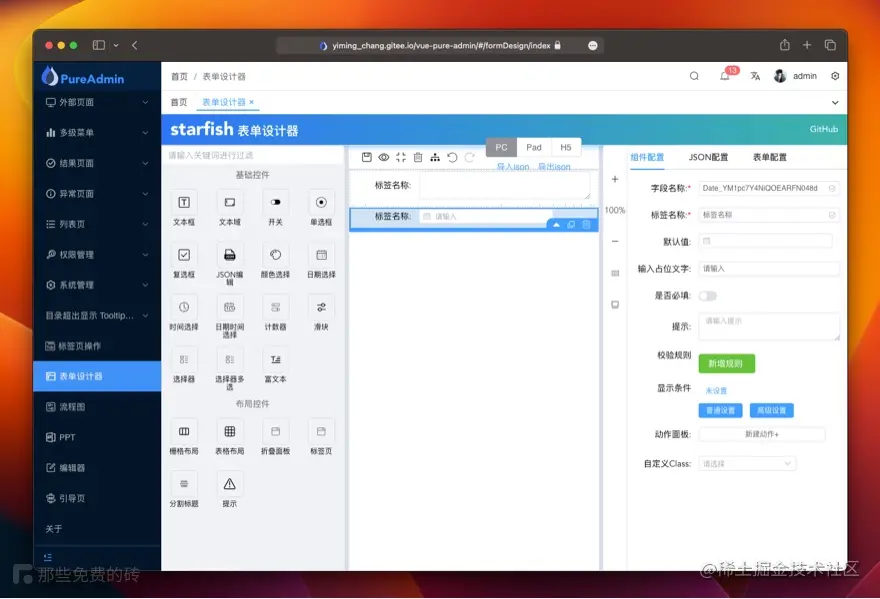880x599 pixels.
Task: Add the 计数器 counter component
Action: pyautogui.click(x=275, y=313)
